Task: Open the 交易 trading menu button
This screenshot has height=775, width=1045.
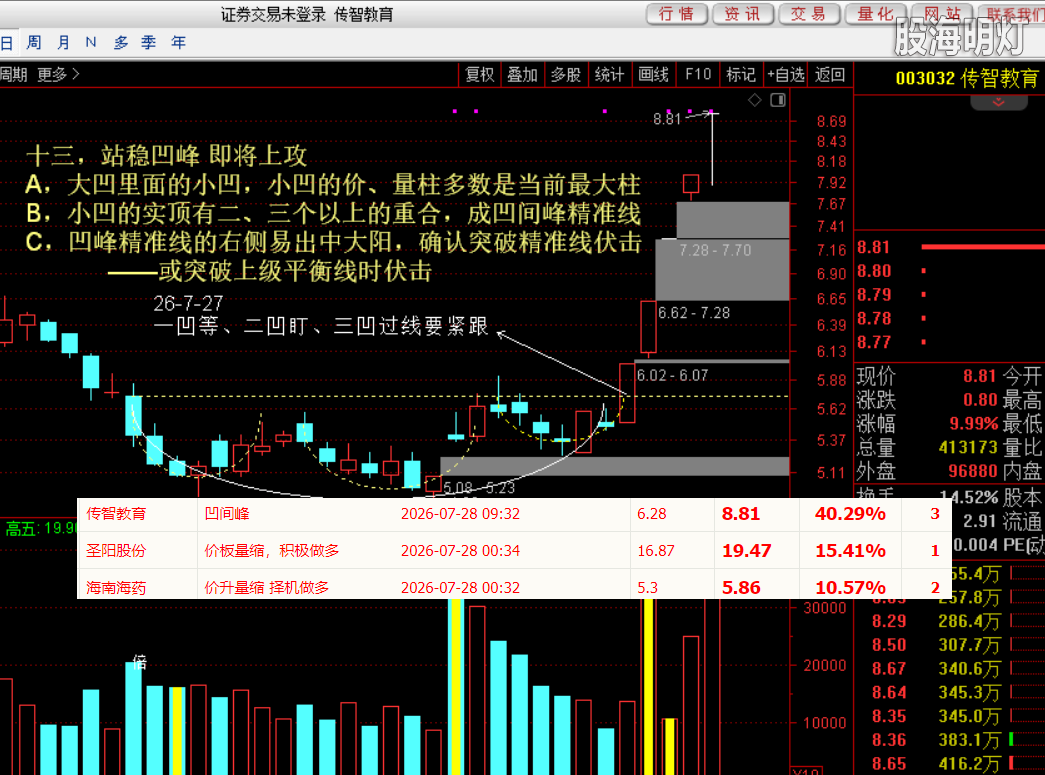Action: [x=808, y=14]
